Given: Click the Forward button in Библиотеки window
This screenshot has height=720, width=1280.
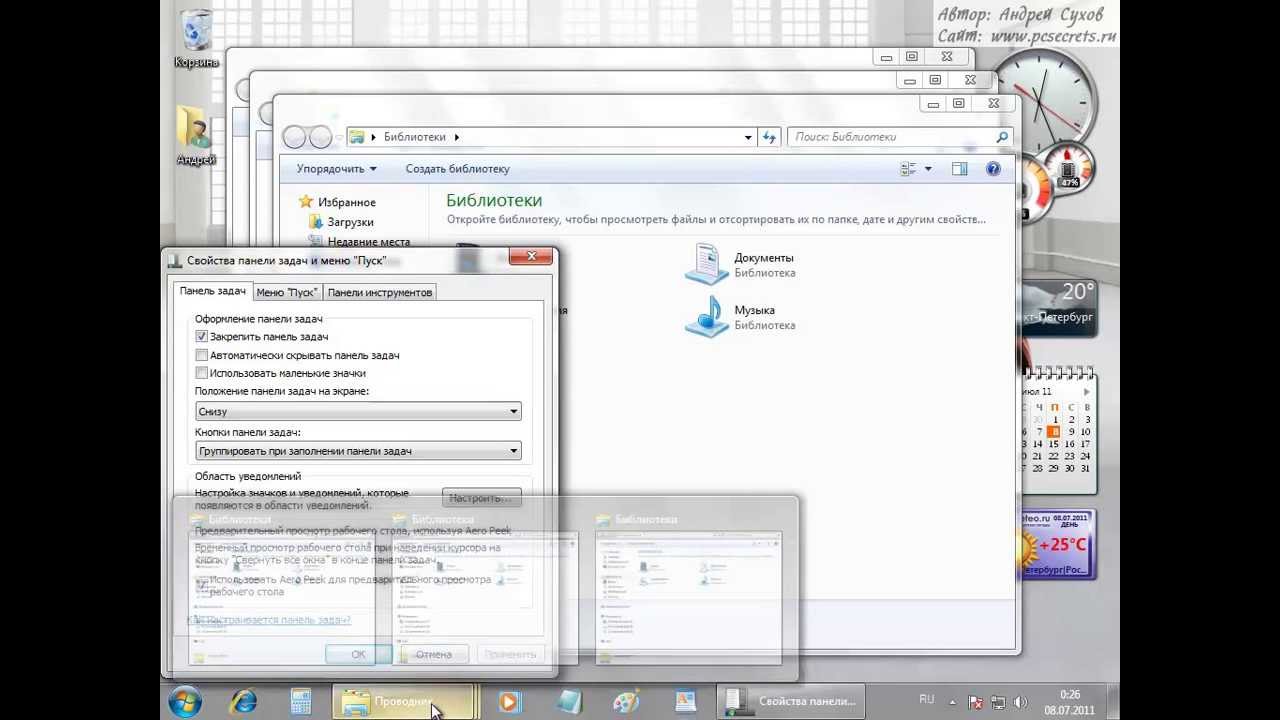Looking at the screenshot, I should pos(320,137).
